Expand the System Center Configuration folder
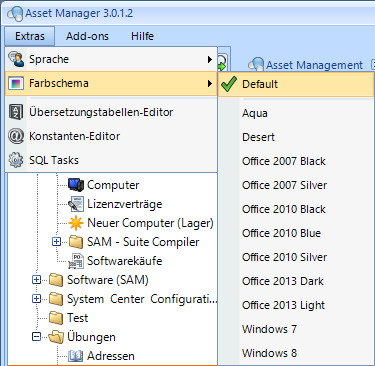Image resolution: width=375 pixels, height=366 pixels. 36,299
